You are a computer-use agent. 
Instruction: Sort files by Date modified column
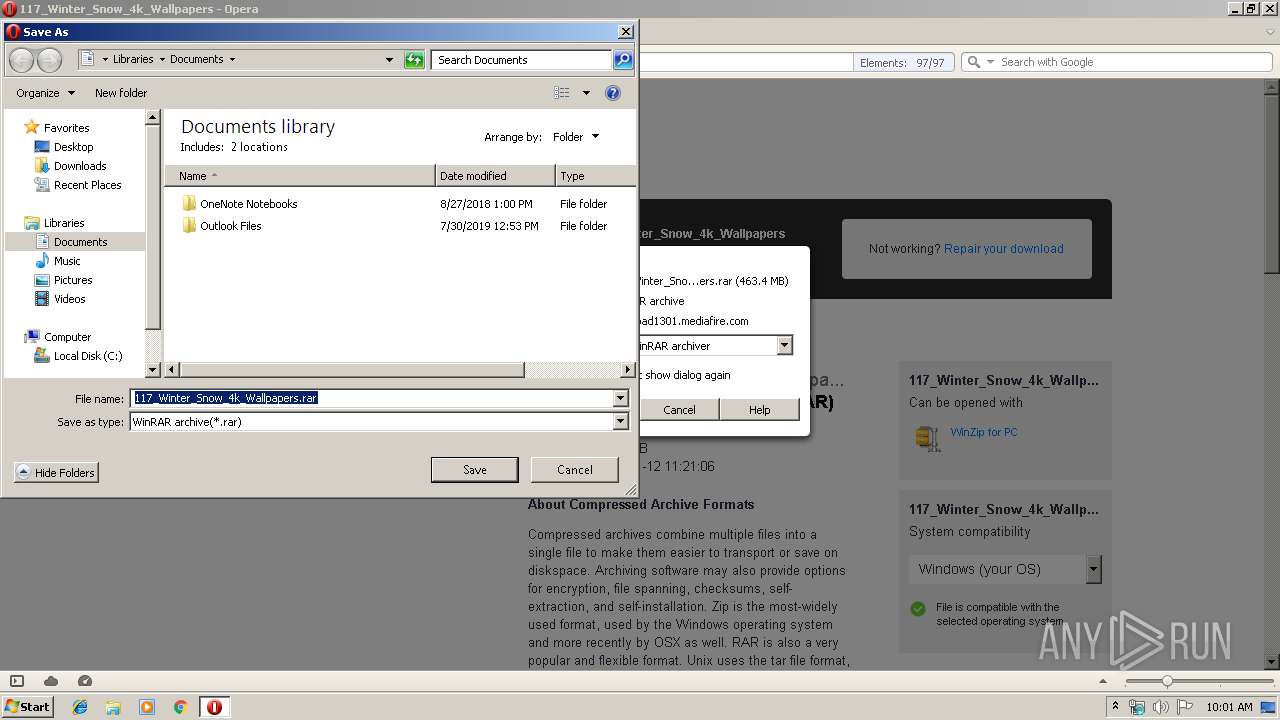pyautogui.click(x=495, y=176)
